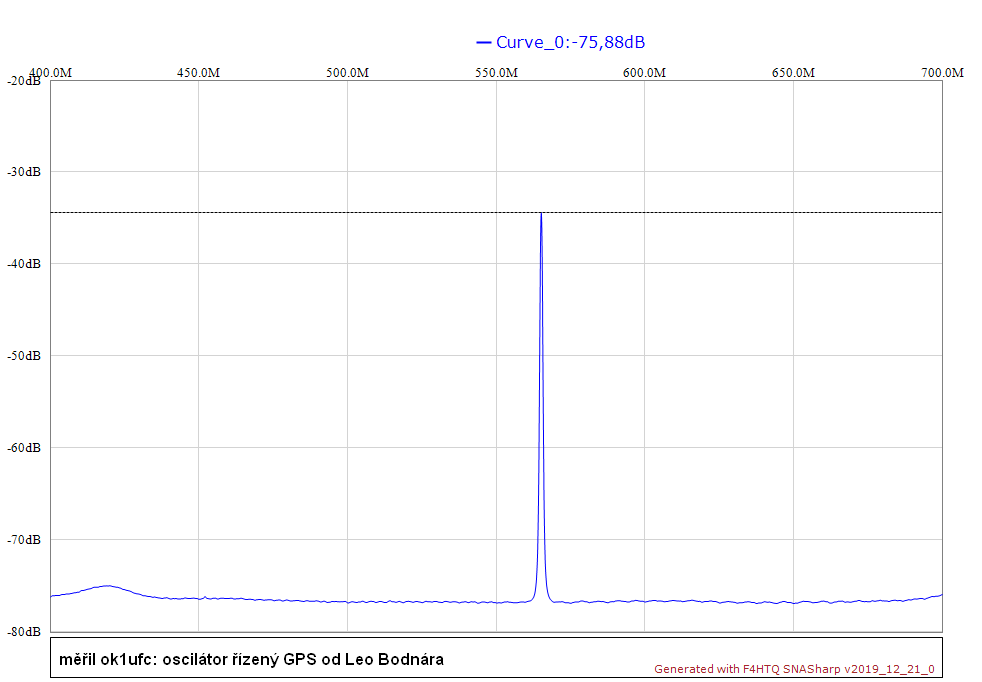Click the -60dB axis label
Screen dimensions: 982x682
click(24, 448)
